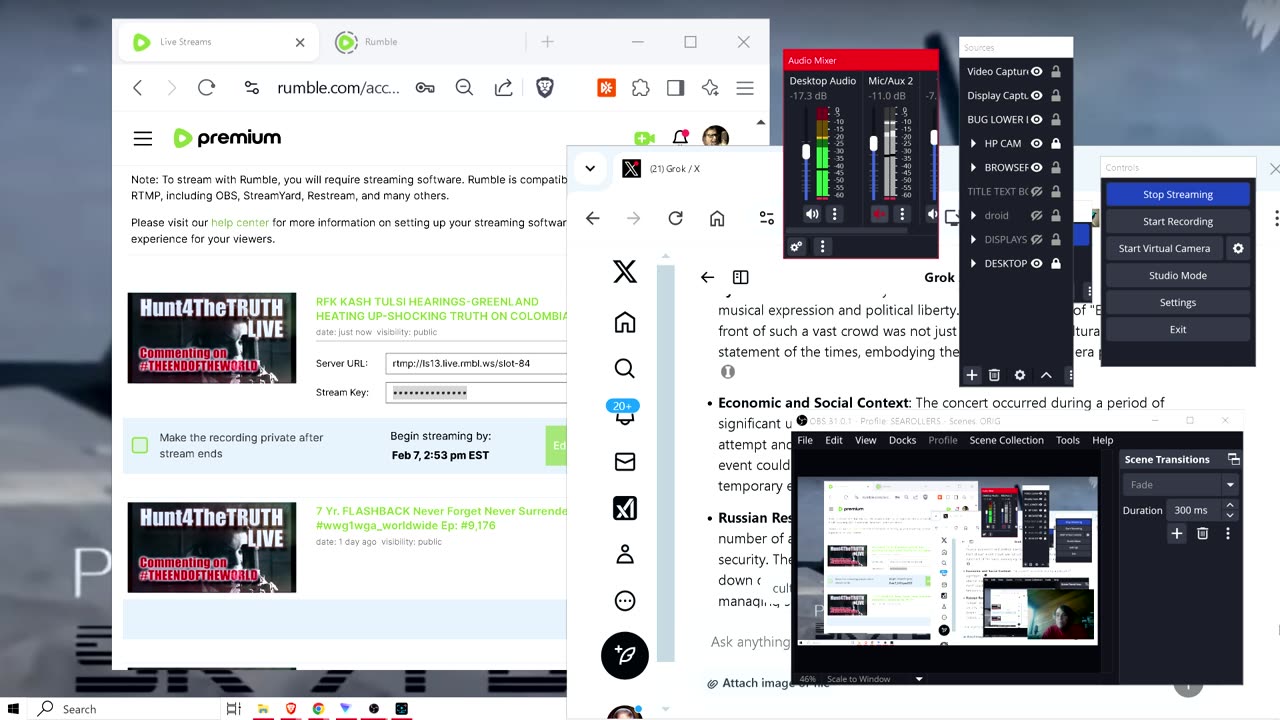The image size is (1280, 720).
Task: Add scene transition with plus icon
Action: coord(1177,534)
